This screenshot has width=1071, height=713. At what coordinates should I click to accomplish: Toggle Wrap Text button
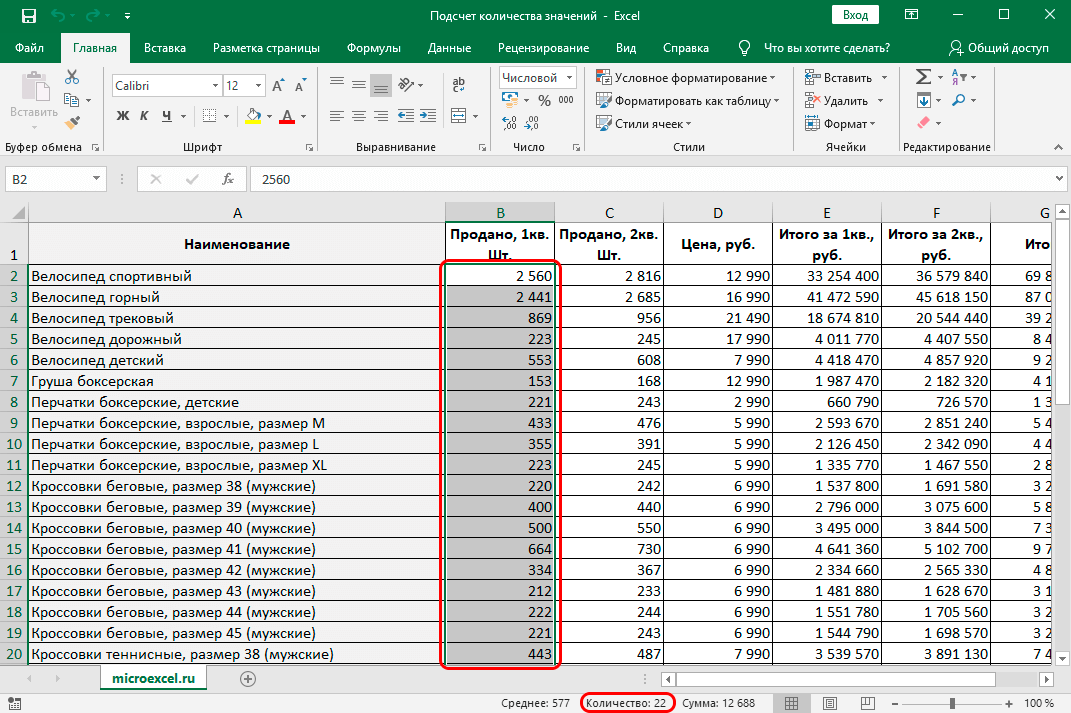(458, 86)
